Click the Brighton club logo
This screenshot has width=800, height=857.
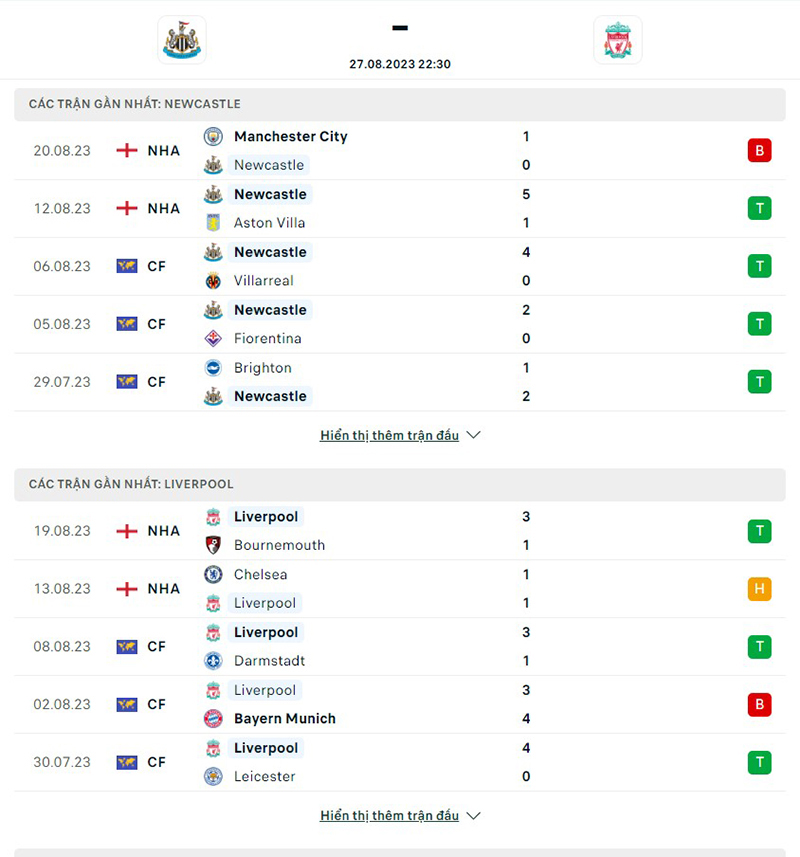click(213, 368)
